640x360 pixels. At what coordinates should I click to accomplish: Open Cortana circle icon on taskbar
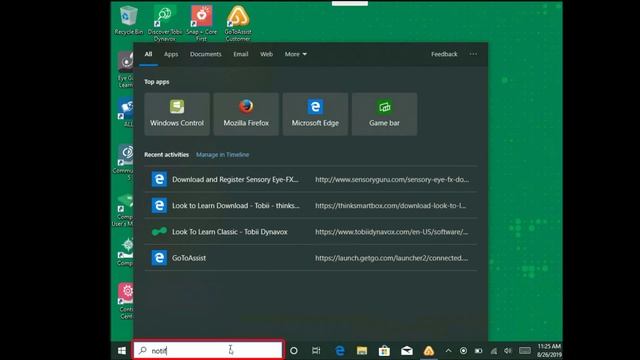click(x=293, y=351)
